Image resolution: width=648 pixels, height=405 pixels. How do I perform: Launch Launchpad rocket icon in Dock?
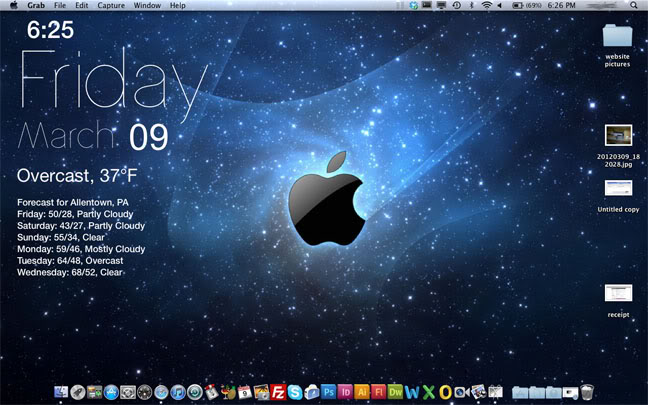78,391
